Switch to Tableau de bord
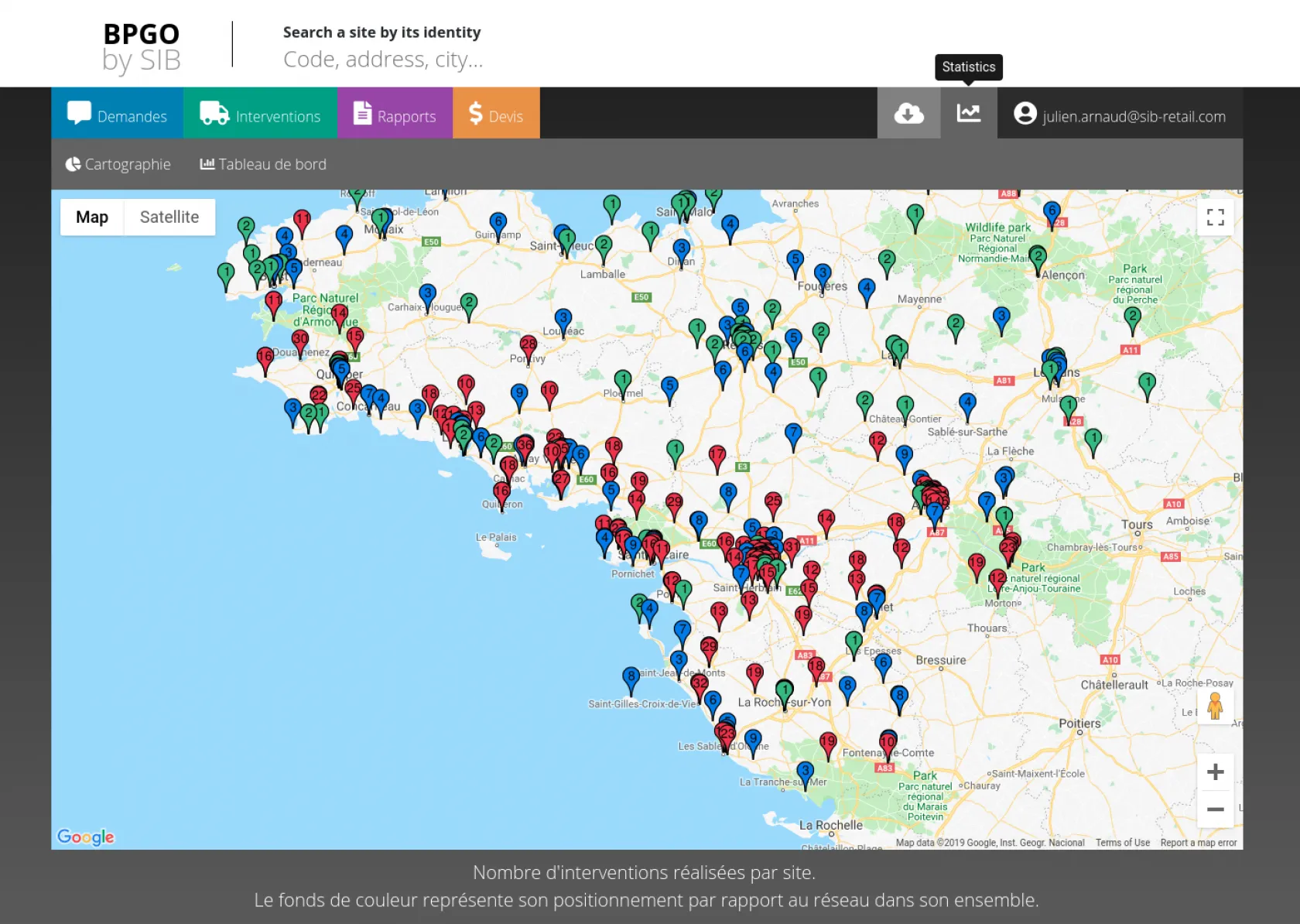1300x924 pixels. click(263, 164)
